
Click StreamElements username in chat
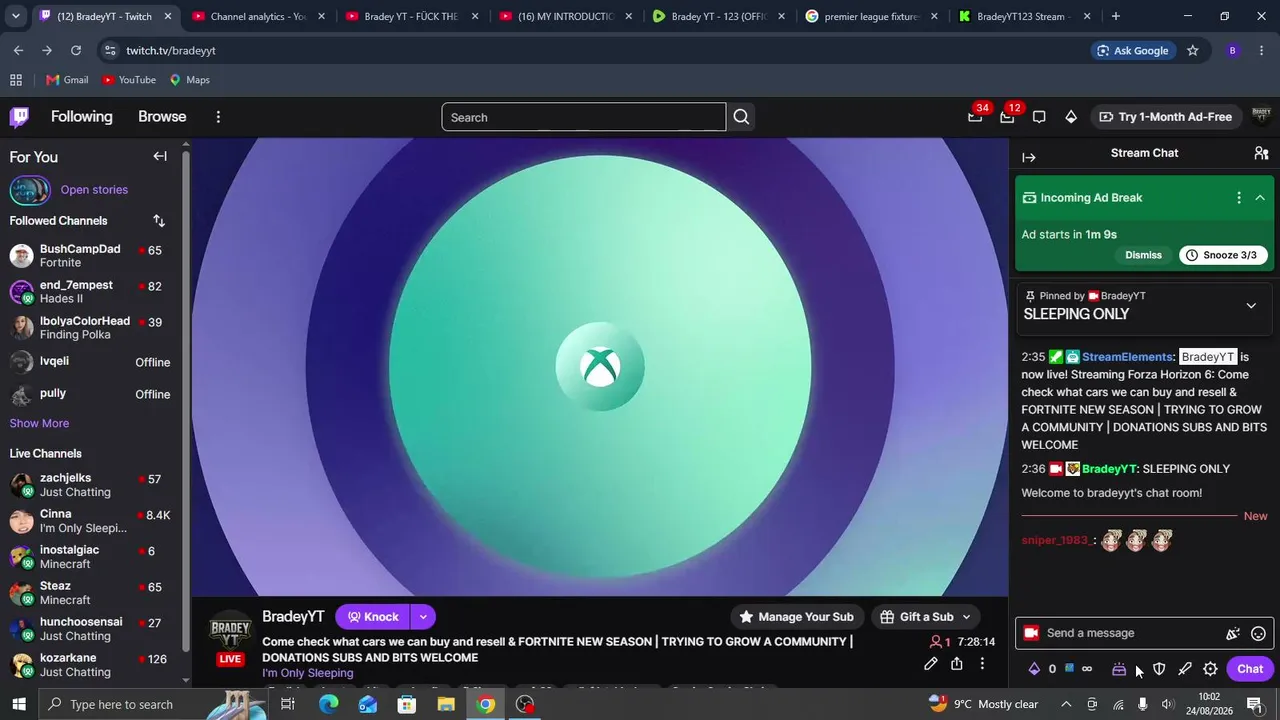1127,357
